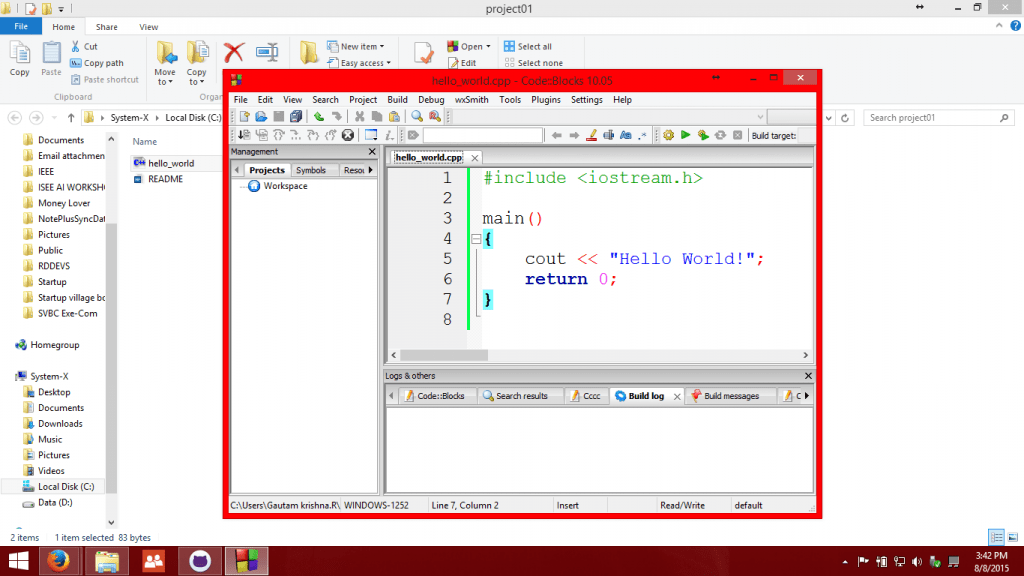Click the editor horizontal scrollbar thumb

pyautogui.click(x=444, y=355)
